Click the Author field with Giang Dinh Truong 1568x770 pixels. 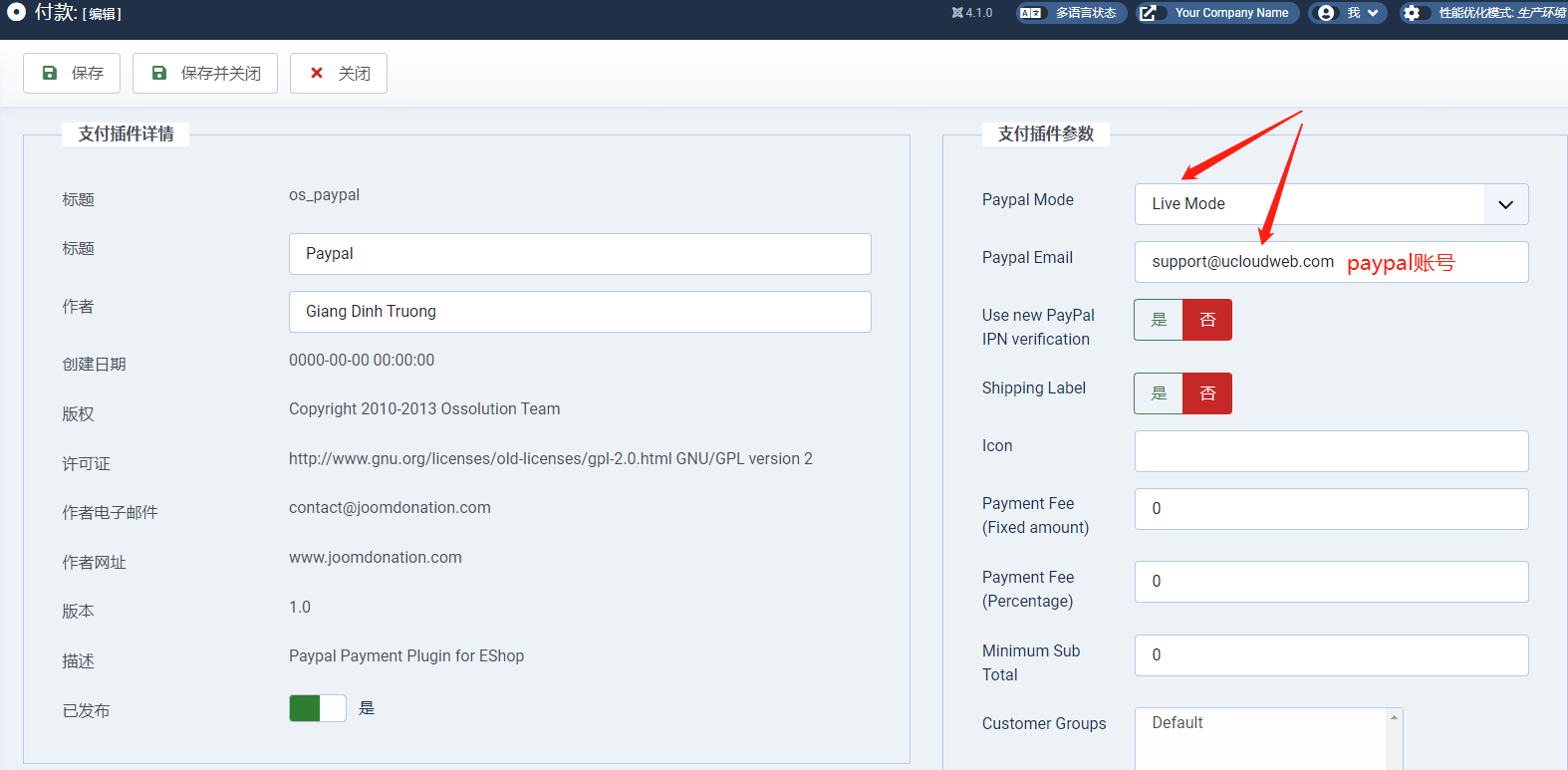tap(580, 312)
